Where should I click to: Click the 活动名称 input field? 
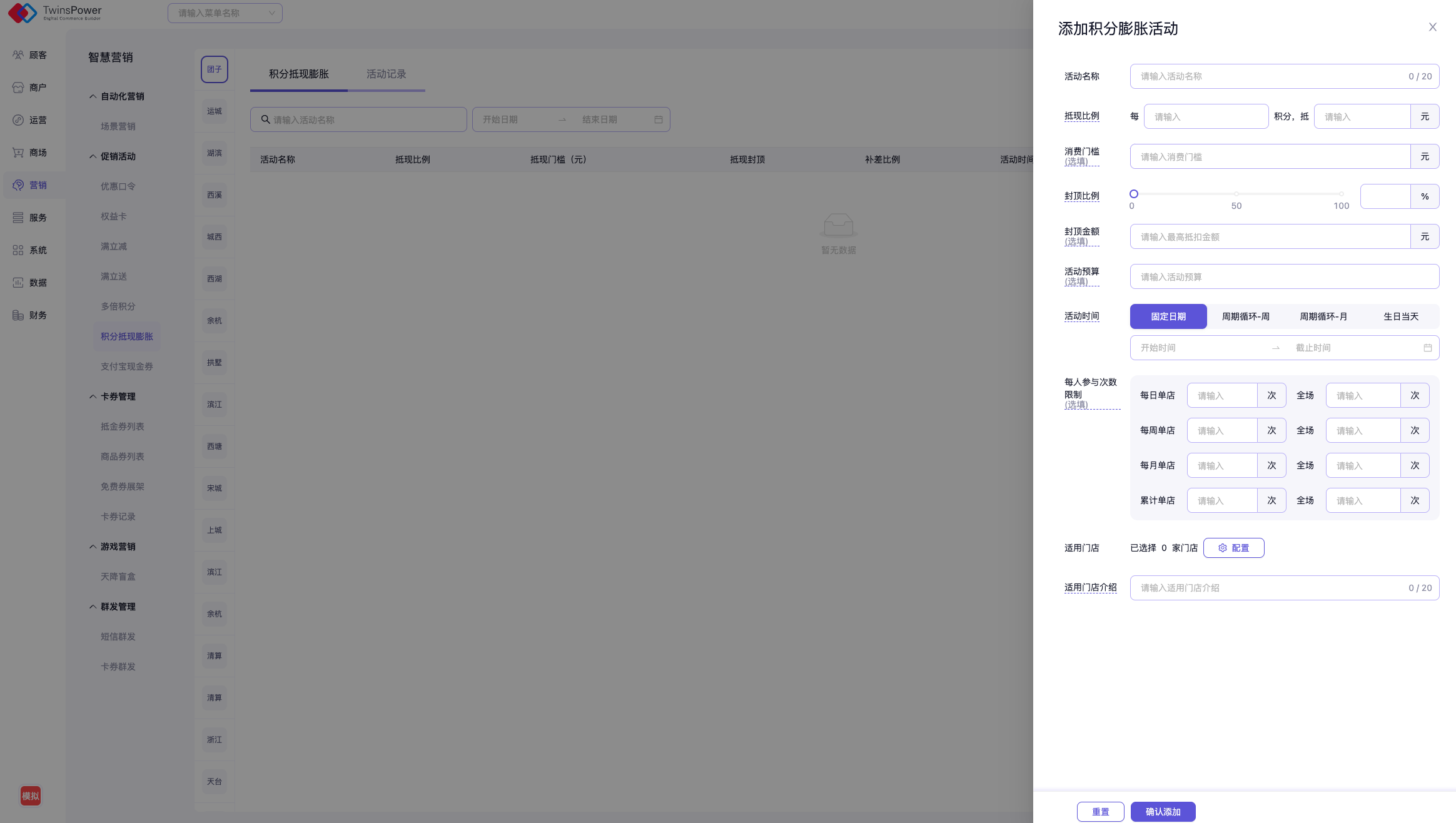tap(1270, 76)
